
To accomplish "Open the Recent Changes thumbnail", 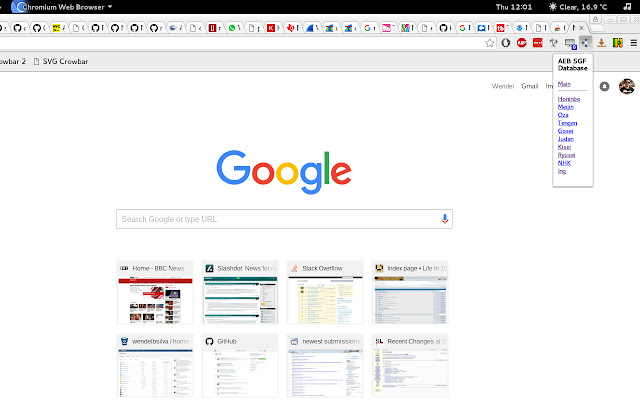I will (410, 365).
